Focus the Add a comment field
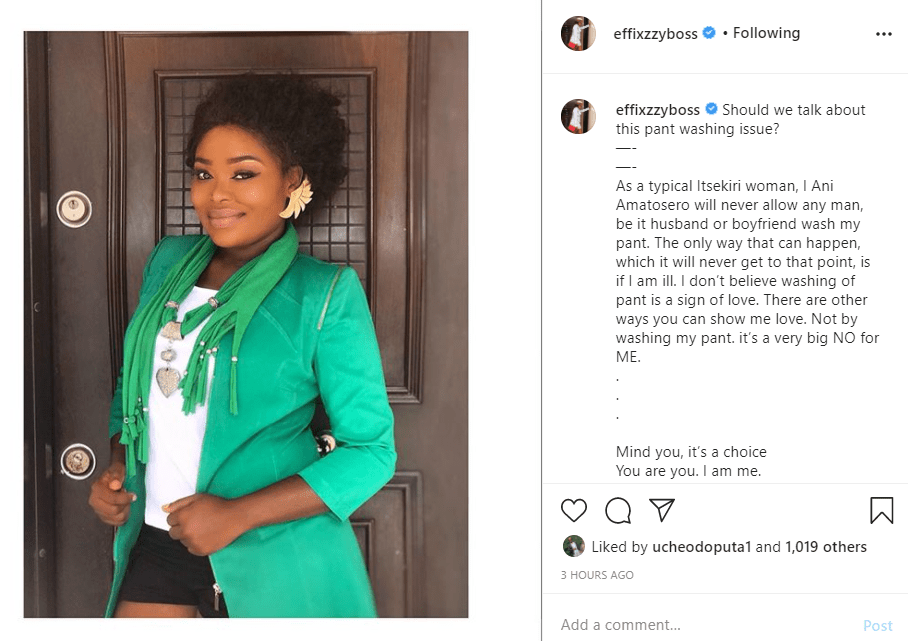Viewport: 908px width, 641px height. coord(700,625)
